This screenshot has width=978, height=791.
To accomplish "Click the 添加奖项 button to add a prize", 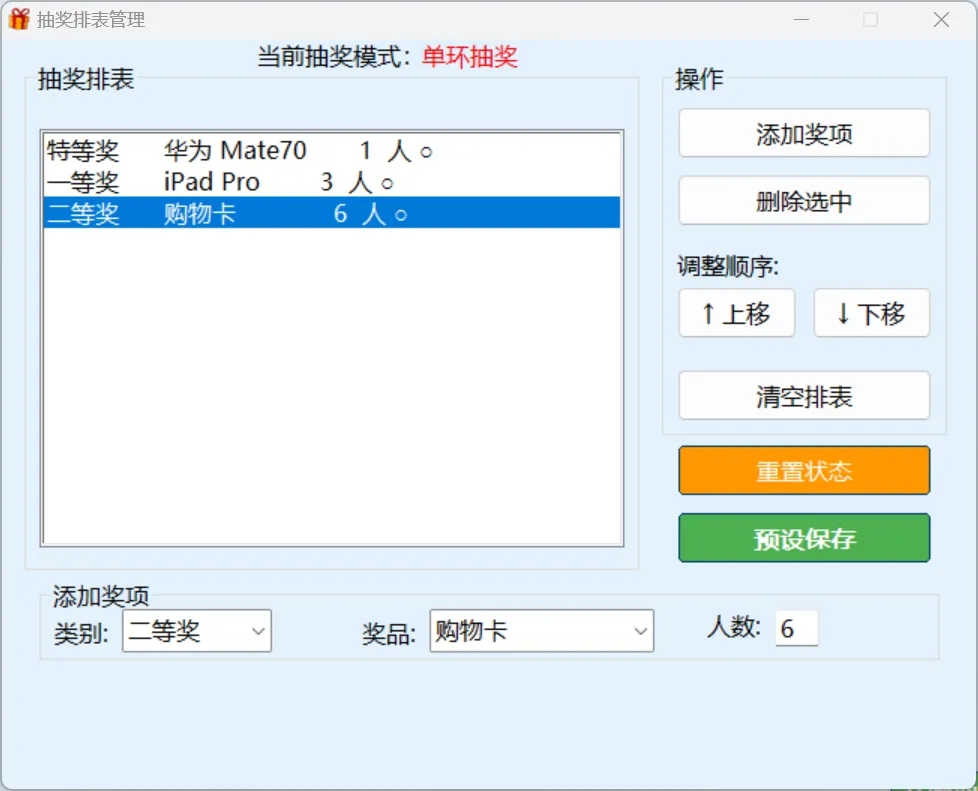I will [x=803, y=133].
